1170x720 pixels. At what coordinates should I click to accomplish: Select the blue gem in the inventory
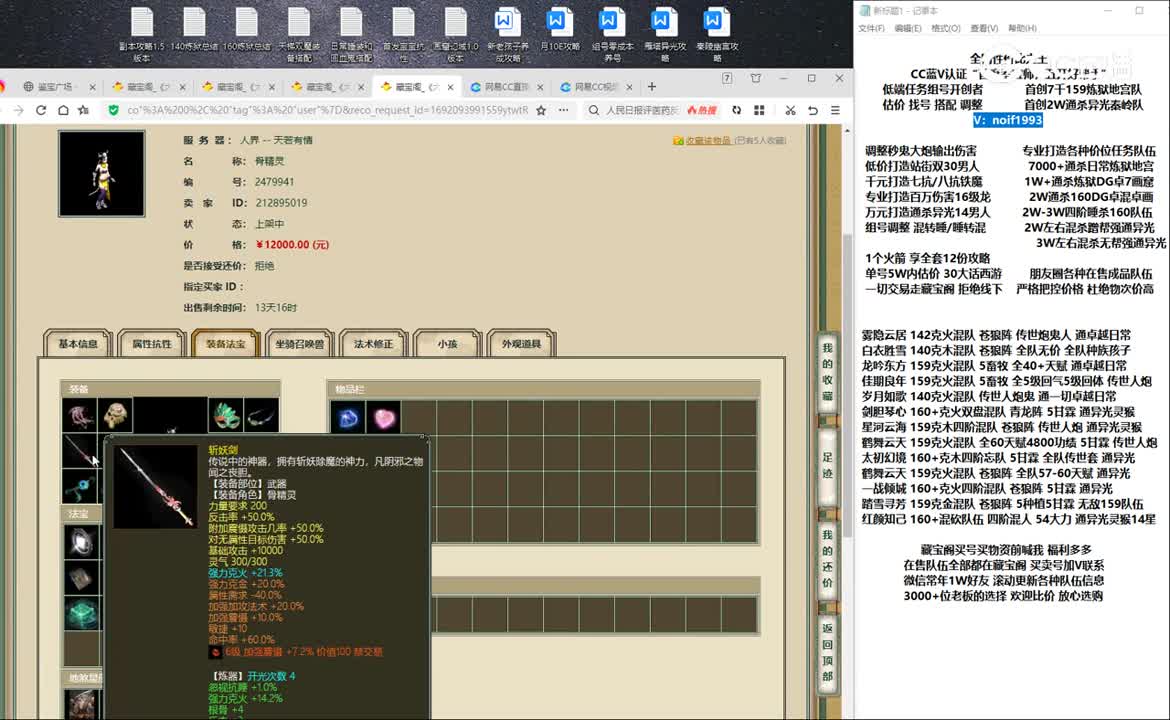click(348, 418)
